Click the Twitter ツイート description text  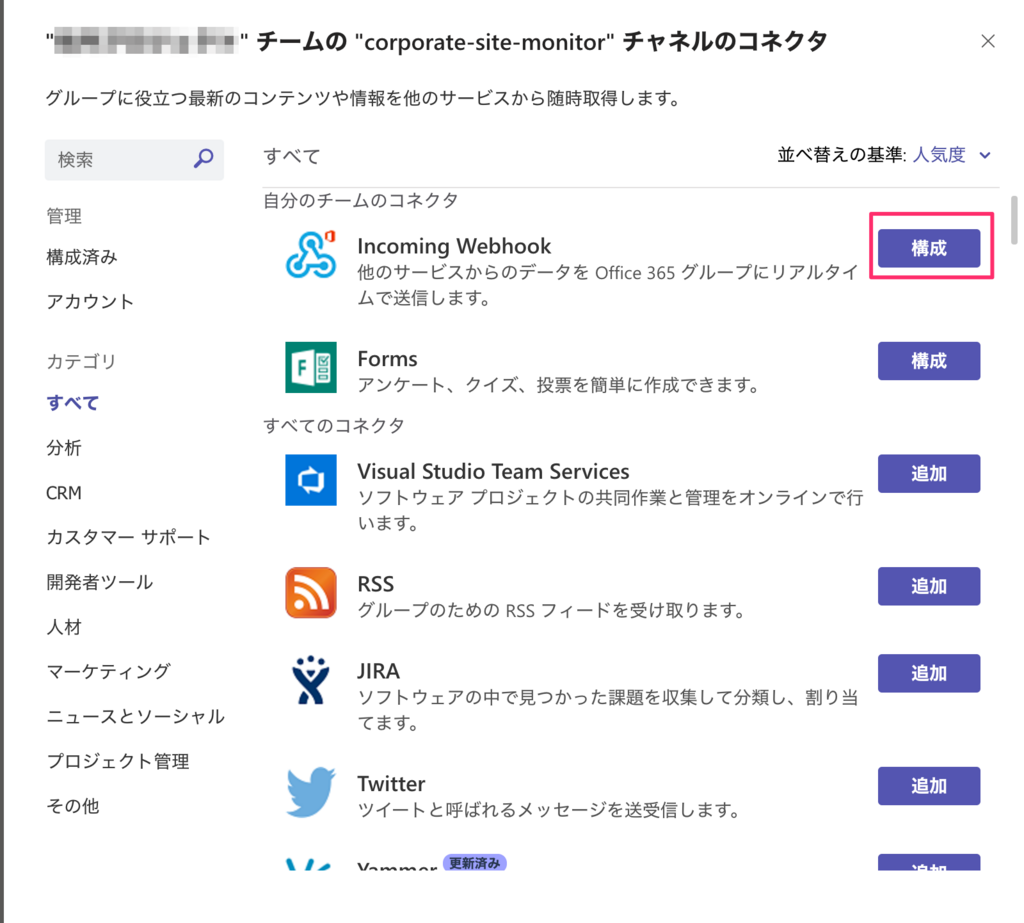pyautogui.click(x=549, y=810)
